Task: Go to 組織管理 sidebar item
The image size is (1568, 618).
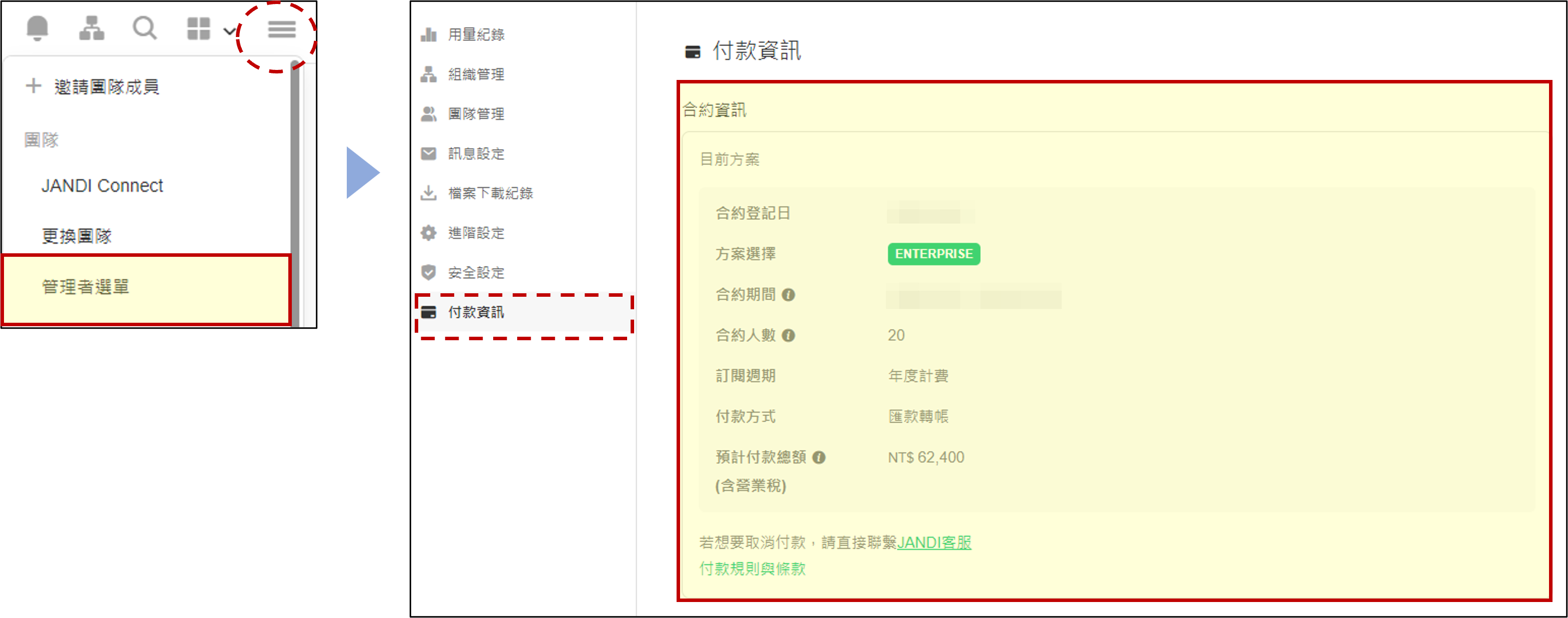Action: pos(475,74)
